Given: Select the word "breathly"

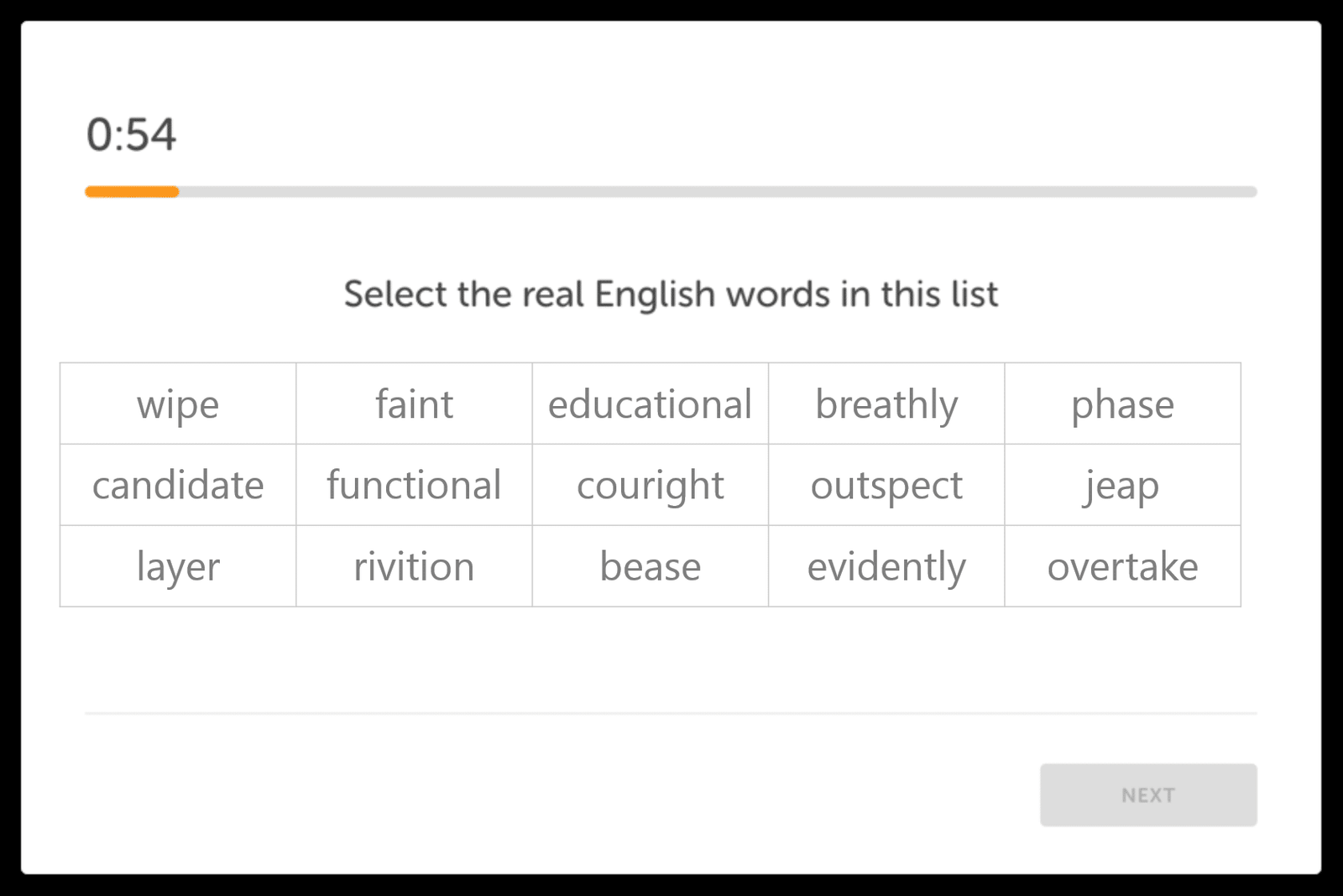Looking at the screenshot, I should pyautogui.click(x=886, y=404).
